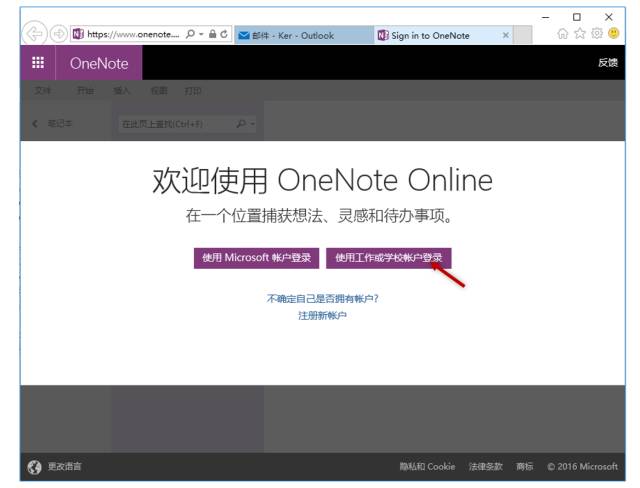Expand the address bar dropdown arrow
640x488 pixels.
(201, 34)
